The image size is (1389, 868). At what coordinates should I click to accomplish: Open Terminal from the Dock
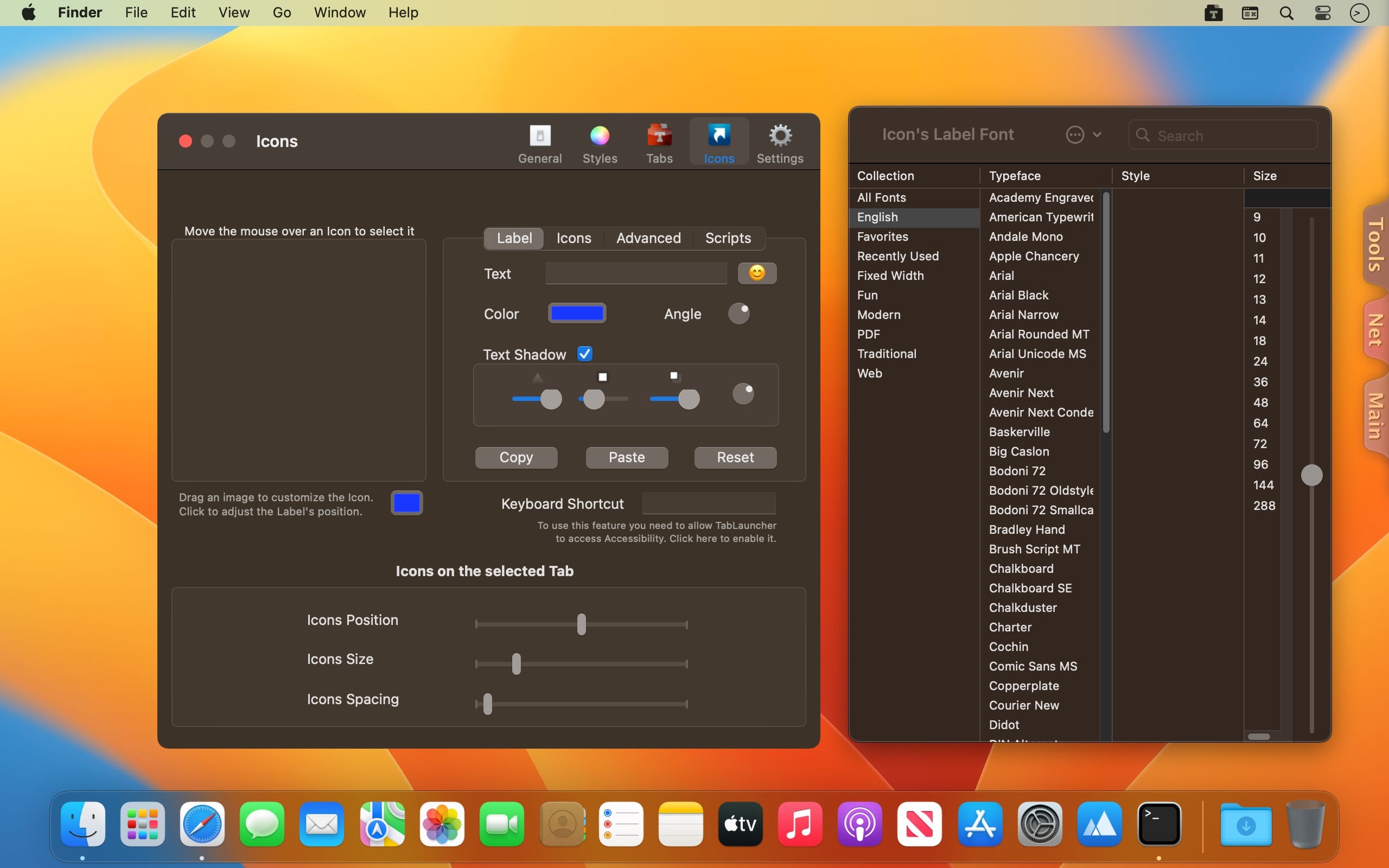[x=1159, y=824]
